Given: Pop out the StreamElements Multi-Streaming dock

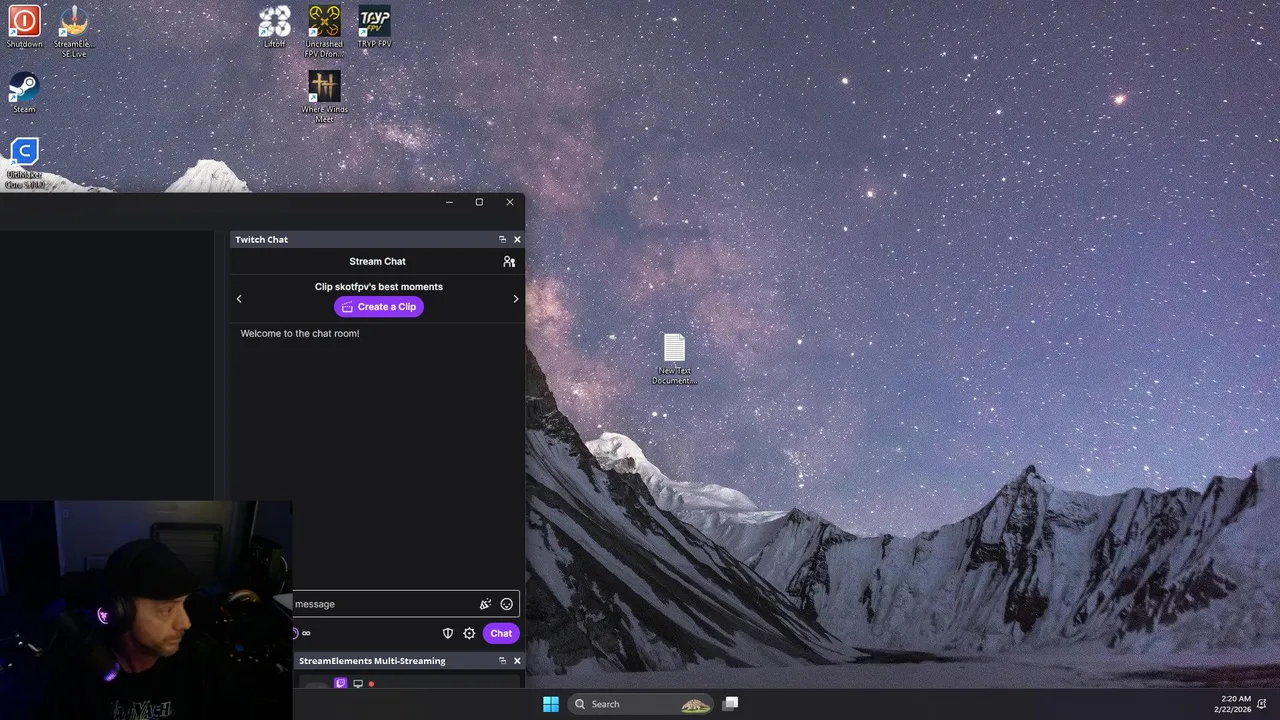Looking at the screenshot, I should [x=502, y=661].
